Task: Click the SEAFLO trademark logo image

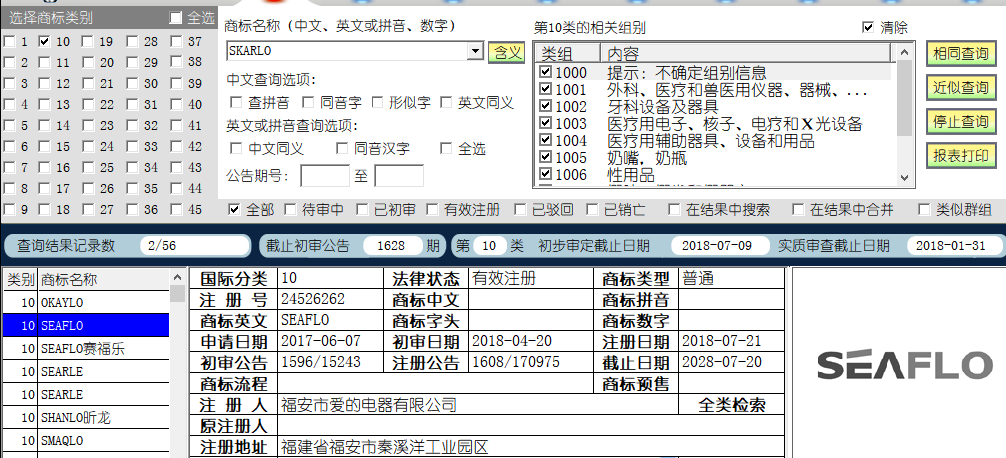Action: pos(905,365)
